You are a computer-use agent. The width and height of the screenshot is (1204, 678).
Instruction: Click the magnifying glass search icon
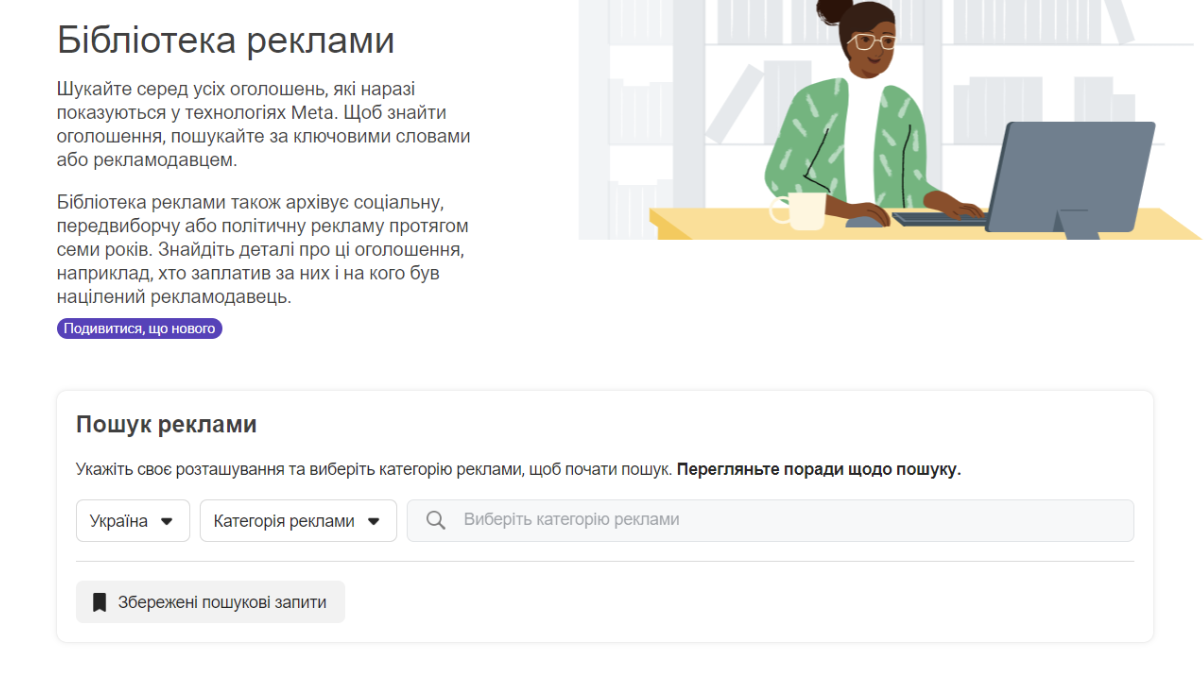point(435,521)
